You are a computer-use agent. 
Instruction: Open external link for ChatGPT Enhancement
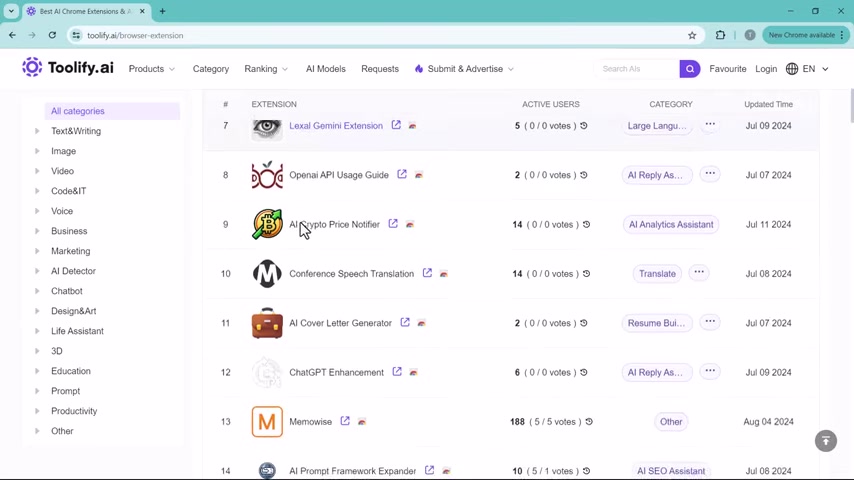397,371
